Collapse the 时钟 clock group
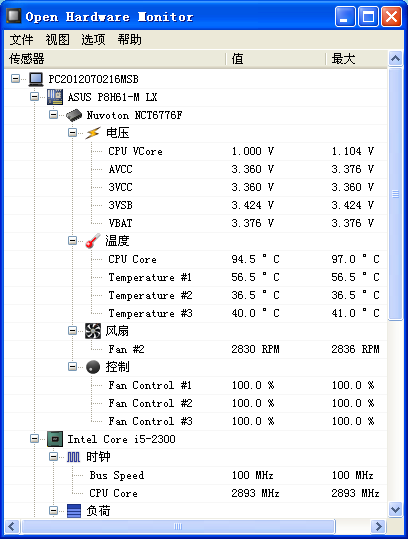The image size is (408, 539). coord(53,456)
